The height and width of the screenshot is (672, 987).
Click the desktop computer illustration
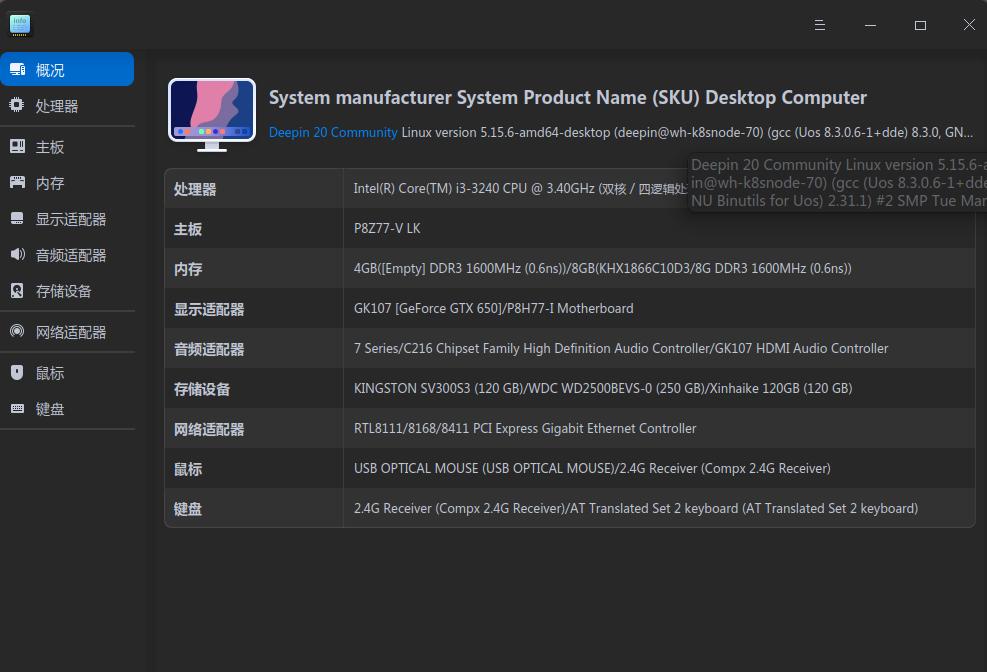click(212, 113)
